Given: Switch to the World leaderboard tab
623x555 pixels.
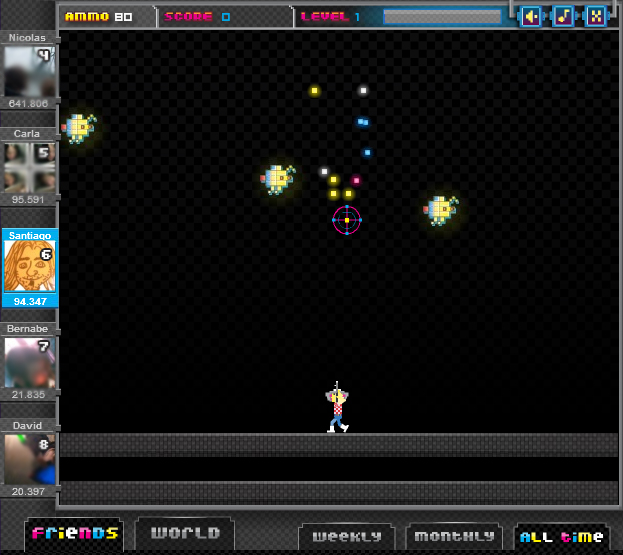Looking at the screenshot, I should (x=185, y=533).
